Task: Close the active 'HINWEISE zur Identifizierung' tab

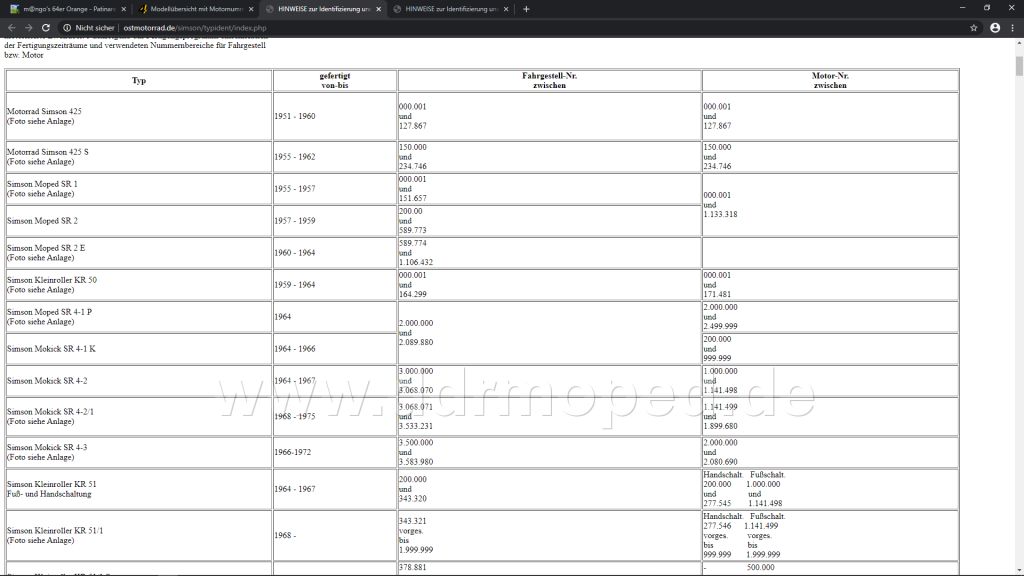Action: (x=378, y=9)
